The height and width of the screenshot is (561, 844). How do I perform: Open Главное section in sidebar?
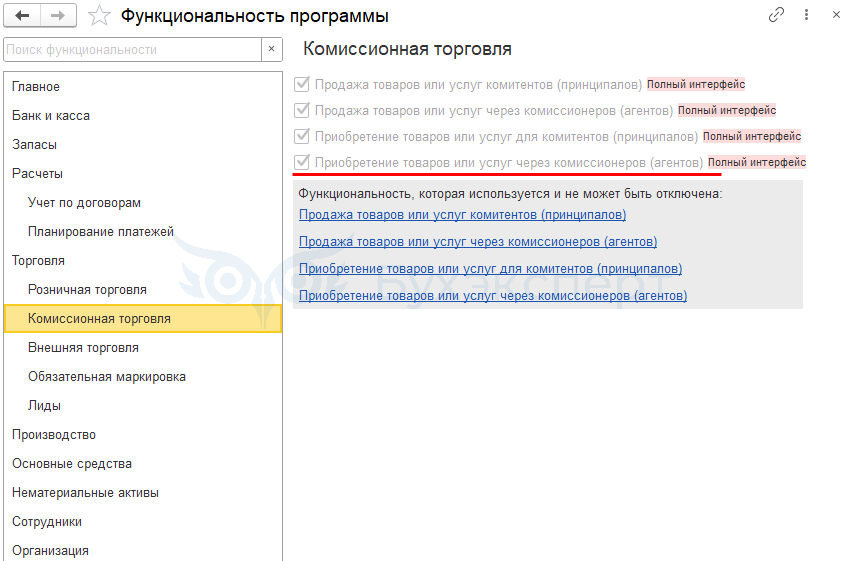[x=143, y=87]
